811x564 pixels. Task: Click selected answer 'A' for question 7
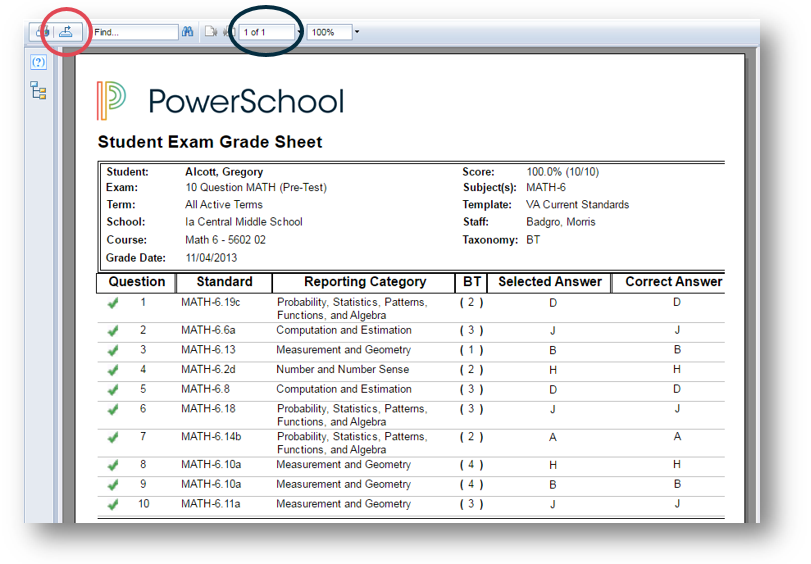click(x=552, y=438)
